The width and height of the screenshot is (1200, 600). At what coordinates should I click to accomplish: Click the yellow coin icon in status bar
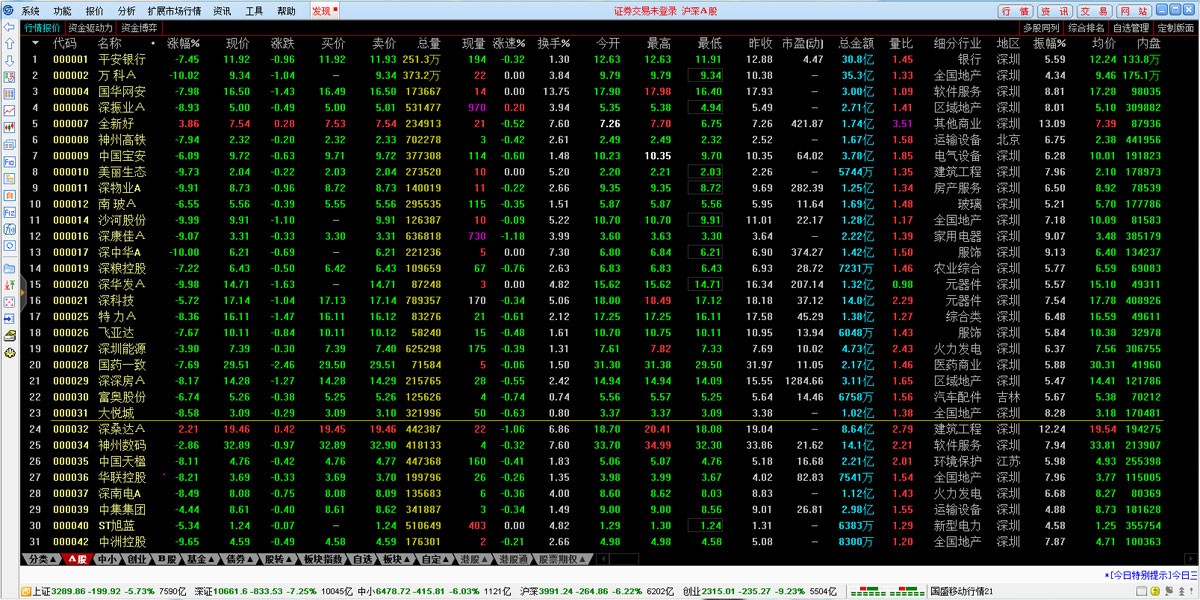point(1154,591)
